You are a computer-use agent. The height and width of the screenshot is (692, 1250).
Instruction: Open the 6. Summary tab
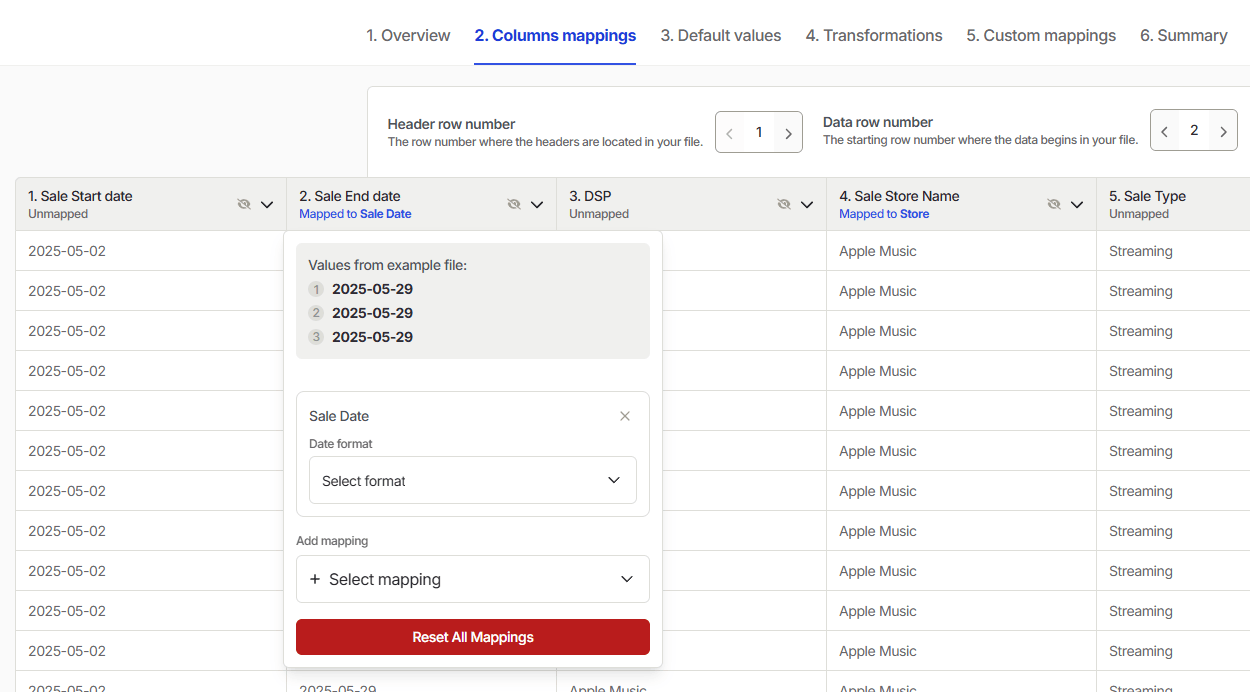(1184, 35)
